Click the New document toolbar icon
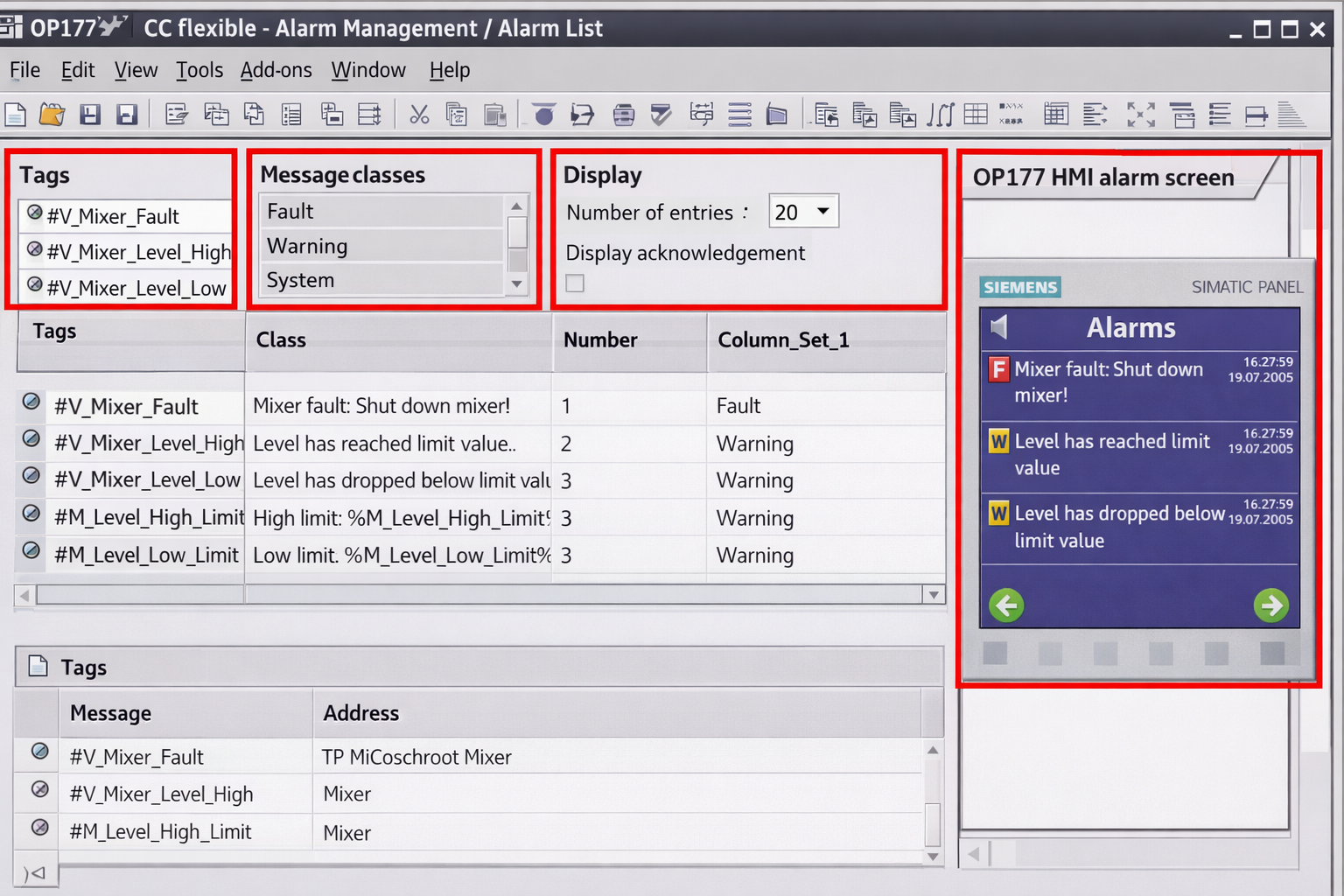This screenshot has width=1344, height=896. (16, 115)
